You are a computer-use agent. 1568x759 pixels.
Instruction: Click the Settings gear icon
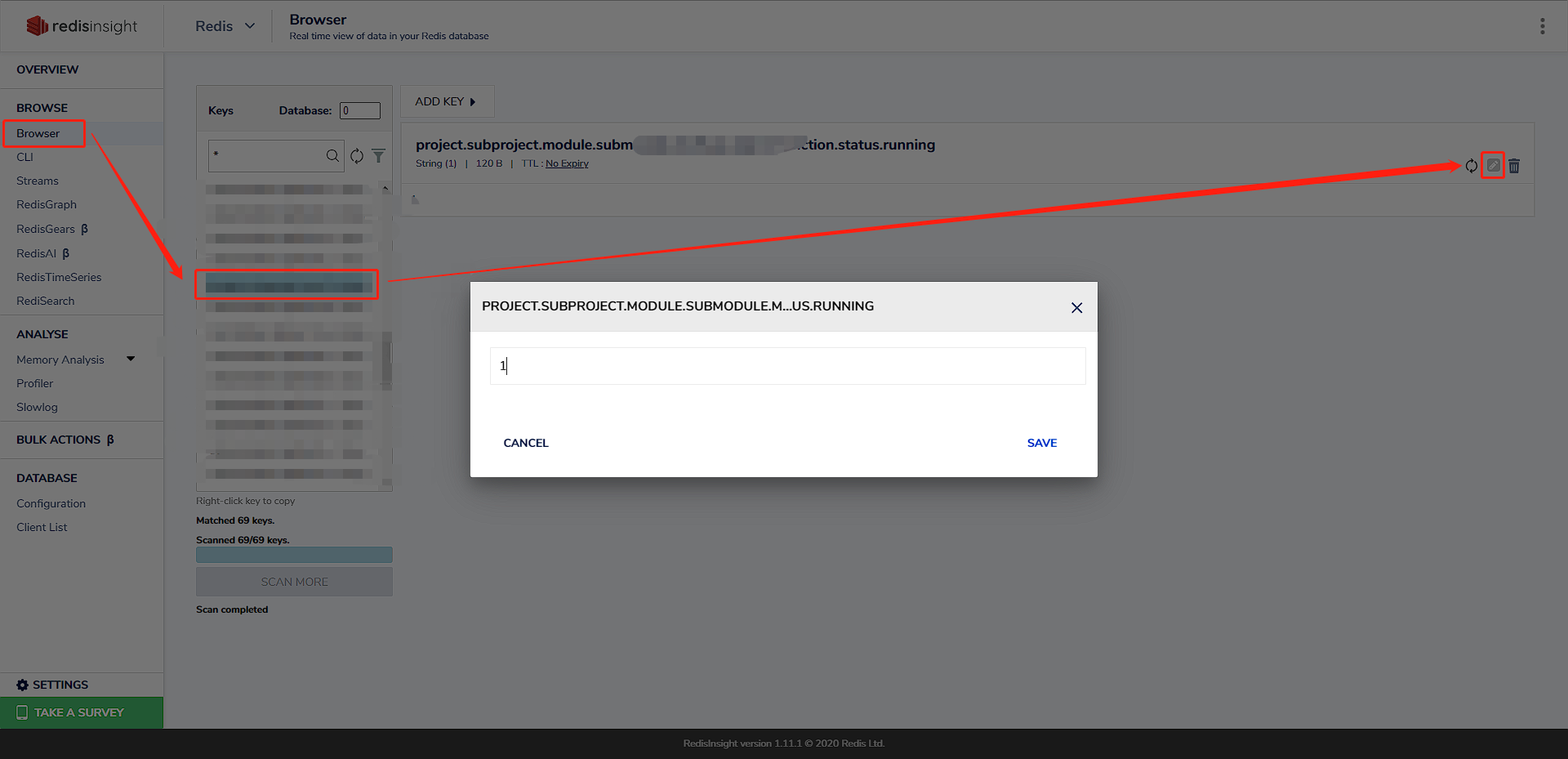point(22,685)
